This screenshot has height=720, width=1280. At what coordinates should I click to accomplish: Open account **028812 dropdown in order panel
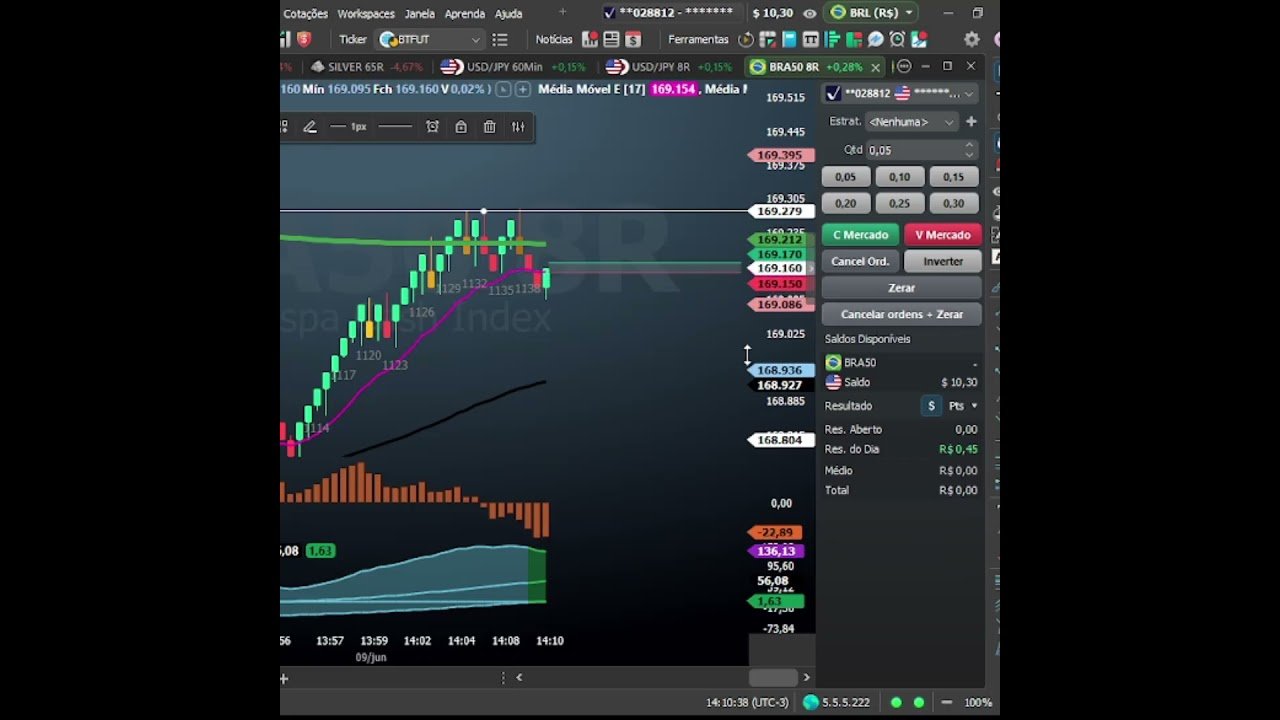(x=900, y=93)
